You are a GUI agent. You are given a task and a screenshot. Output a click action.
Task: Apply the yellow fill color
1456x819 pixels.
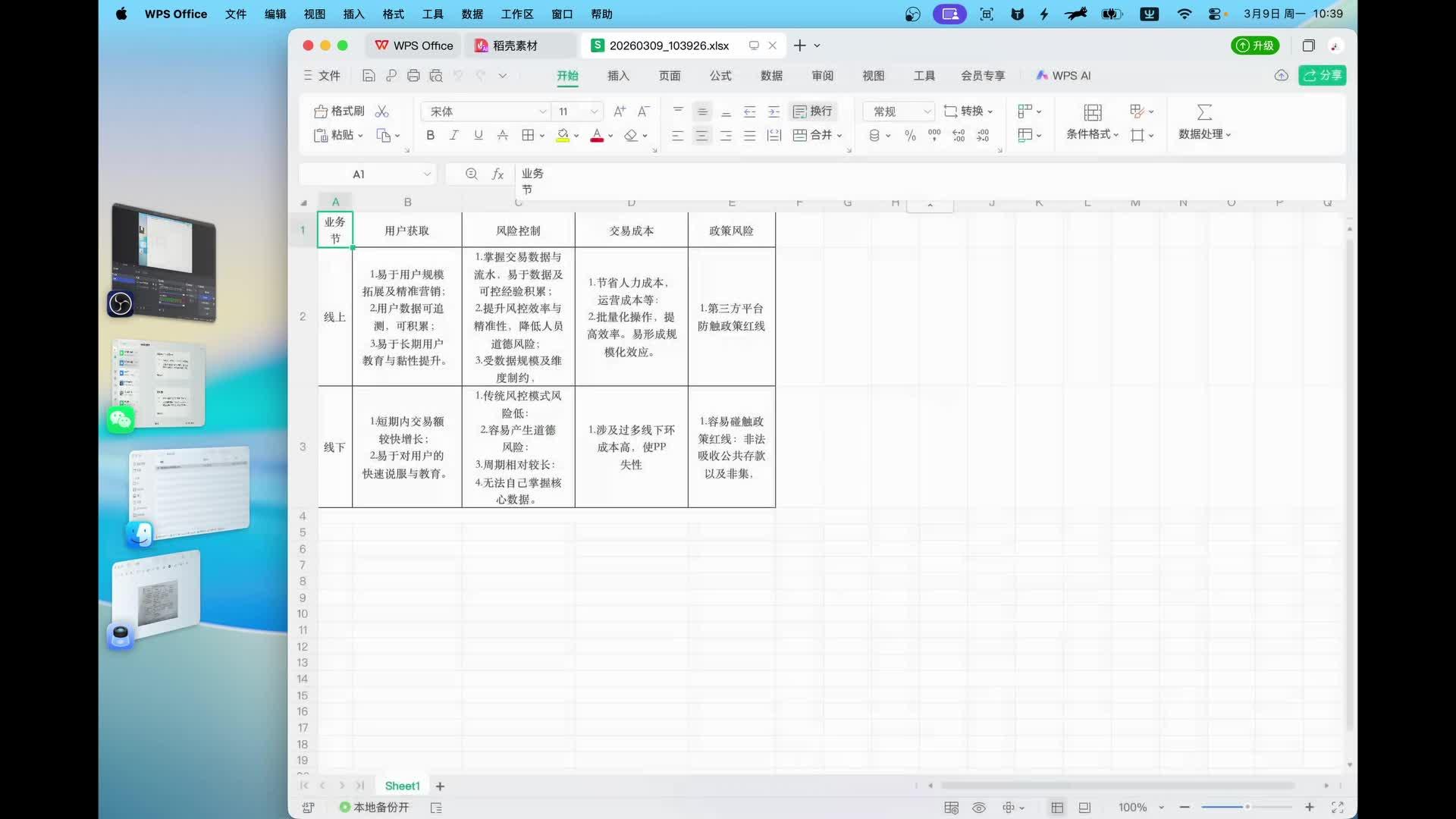click(x=563, y=135)
